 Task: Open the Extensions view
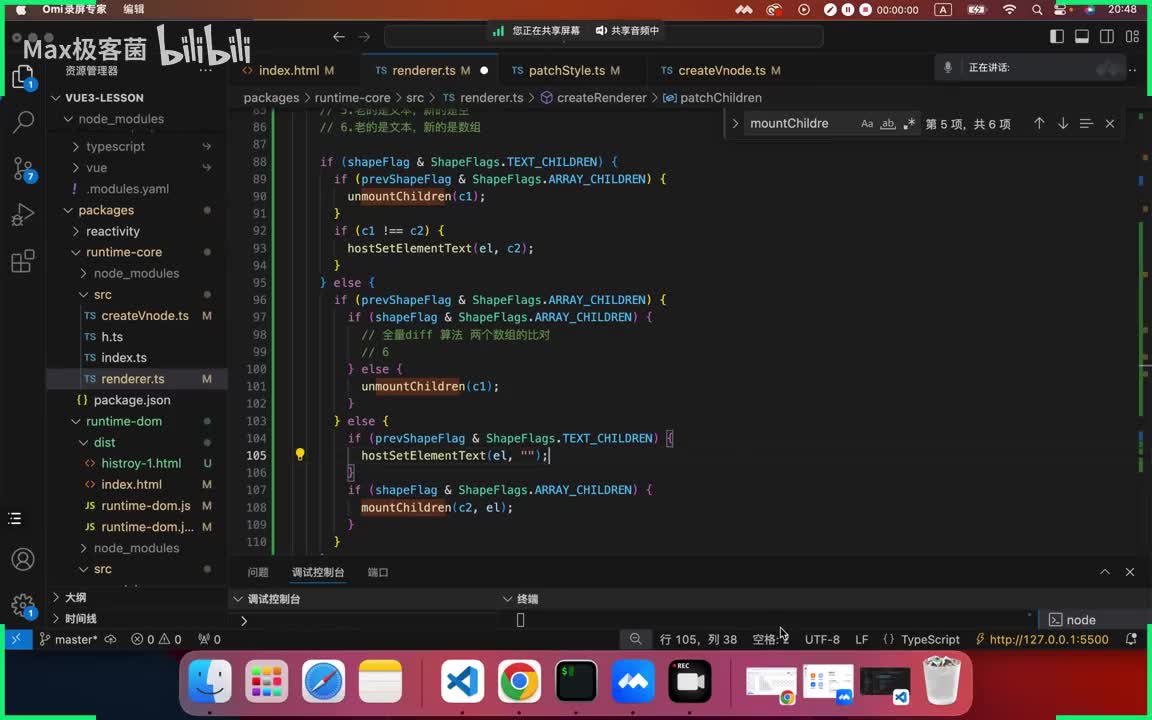(x=23, y=262)
